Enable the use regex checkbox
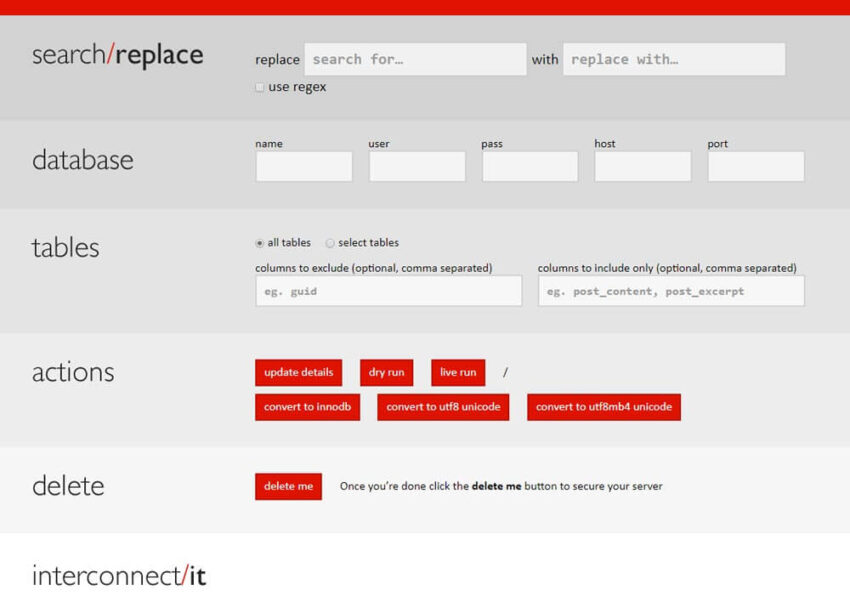 click(259, 87)
